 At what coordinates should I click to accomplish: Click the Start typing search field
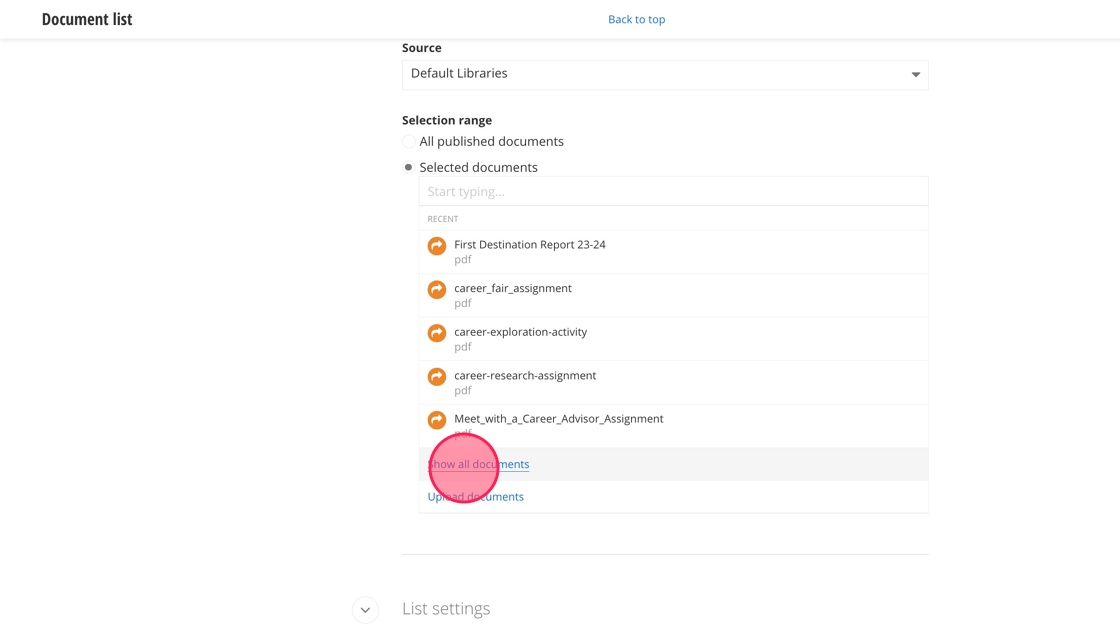pyautogui.click(x=673, y=192)
